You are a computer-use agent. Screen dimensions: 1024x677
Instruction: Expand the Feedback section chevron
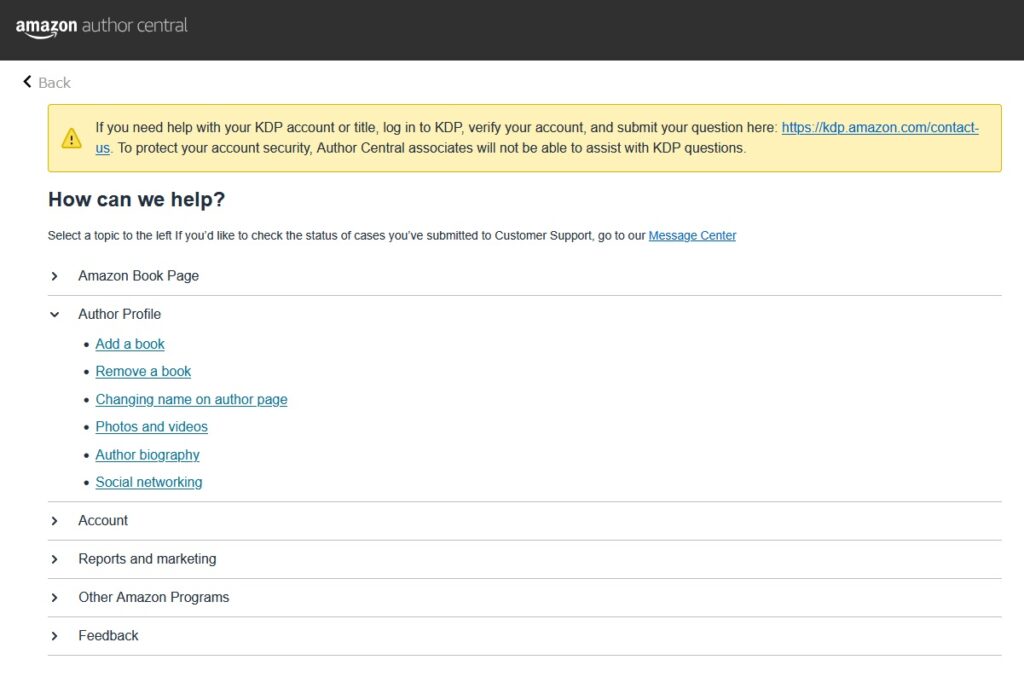55,637
